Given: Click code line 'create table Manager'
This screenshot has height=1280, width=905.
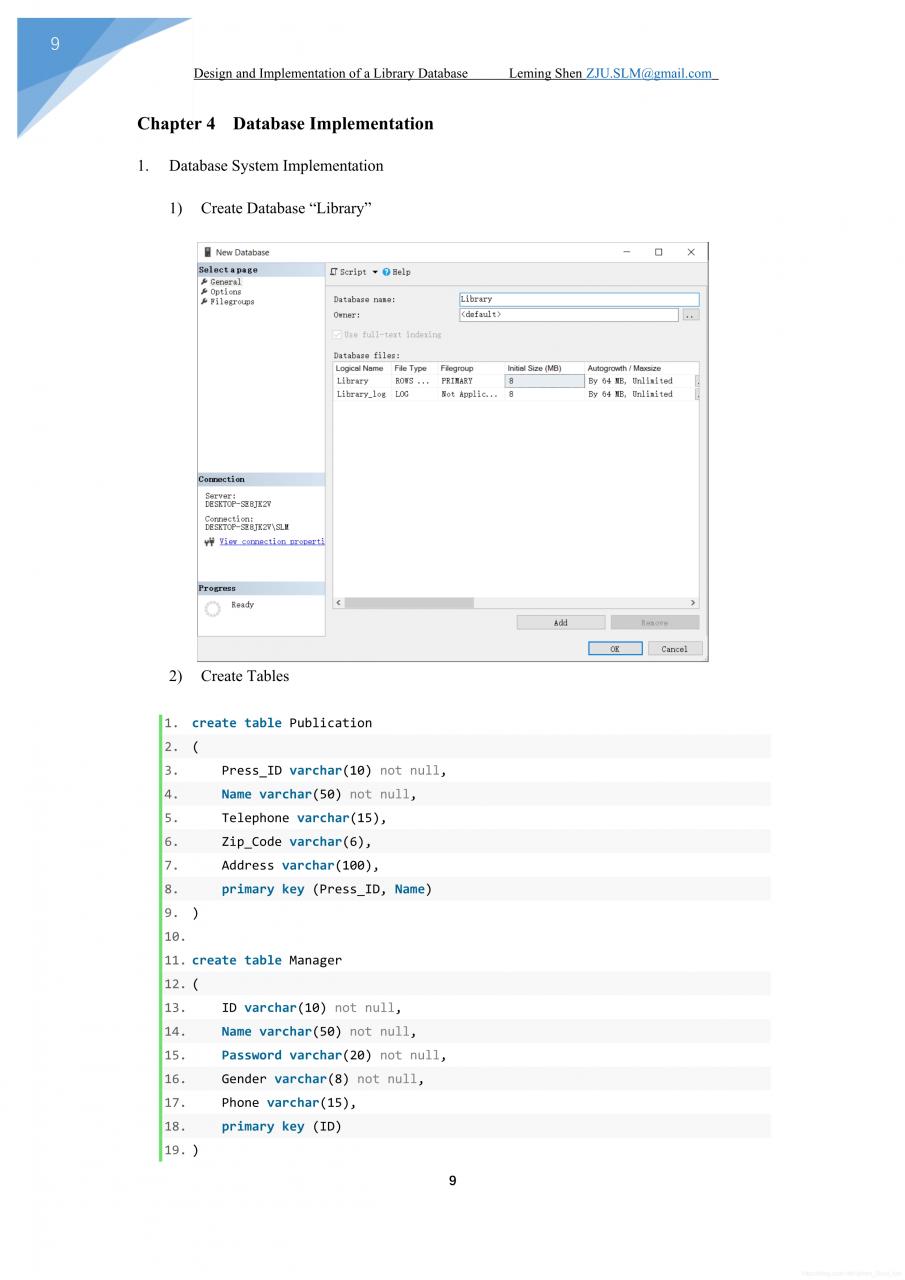Looking at the screenshot, I should (x=267, y=960).
